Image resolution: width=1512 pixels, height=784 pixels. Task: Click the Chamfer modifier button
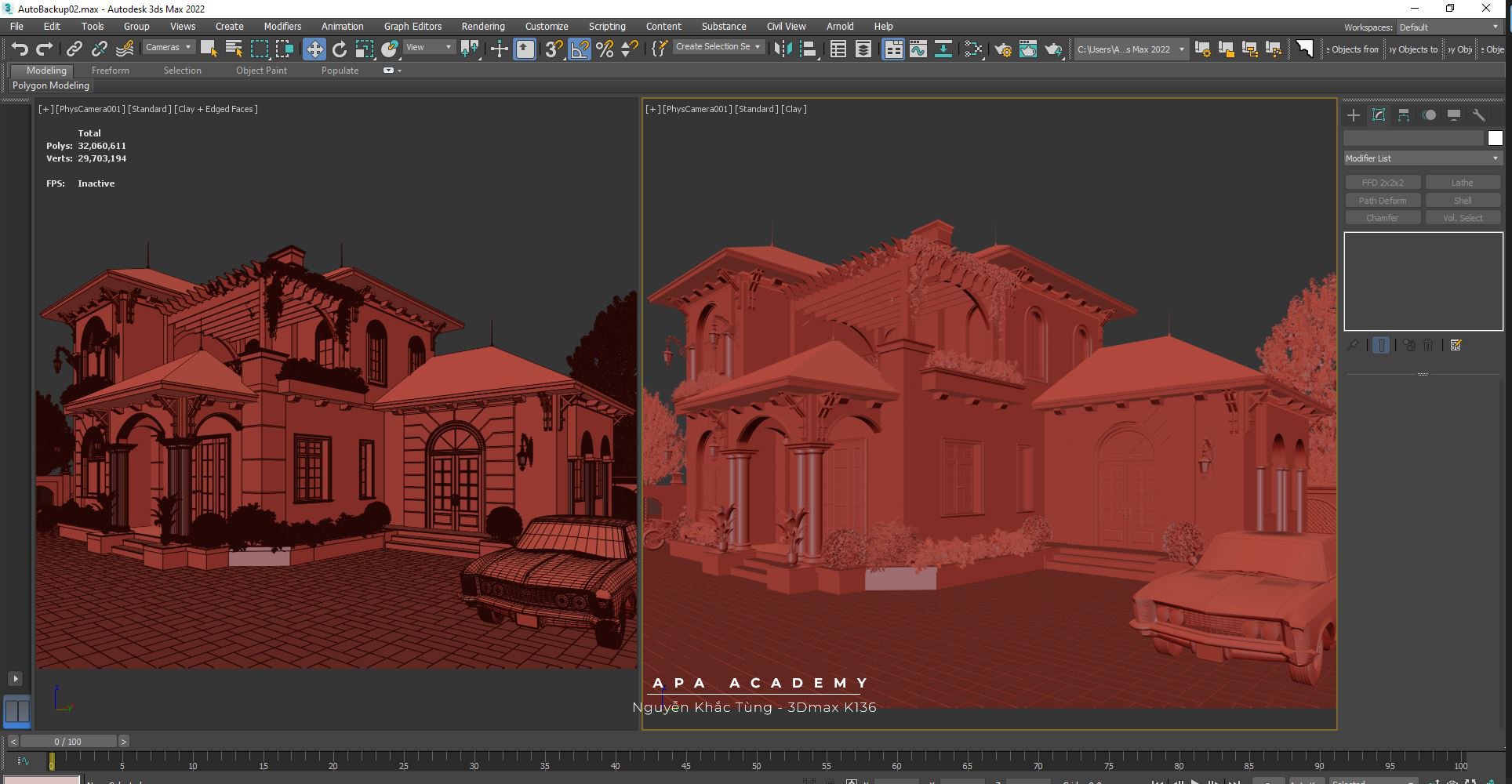click(x=1382, y=218)
